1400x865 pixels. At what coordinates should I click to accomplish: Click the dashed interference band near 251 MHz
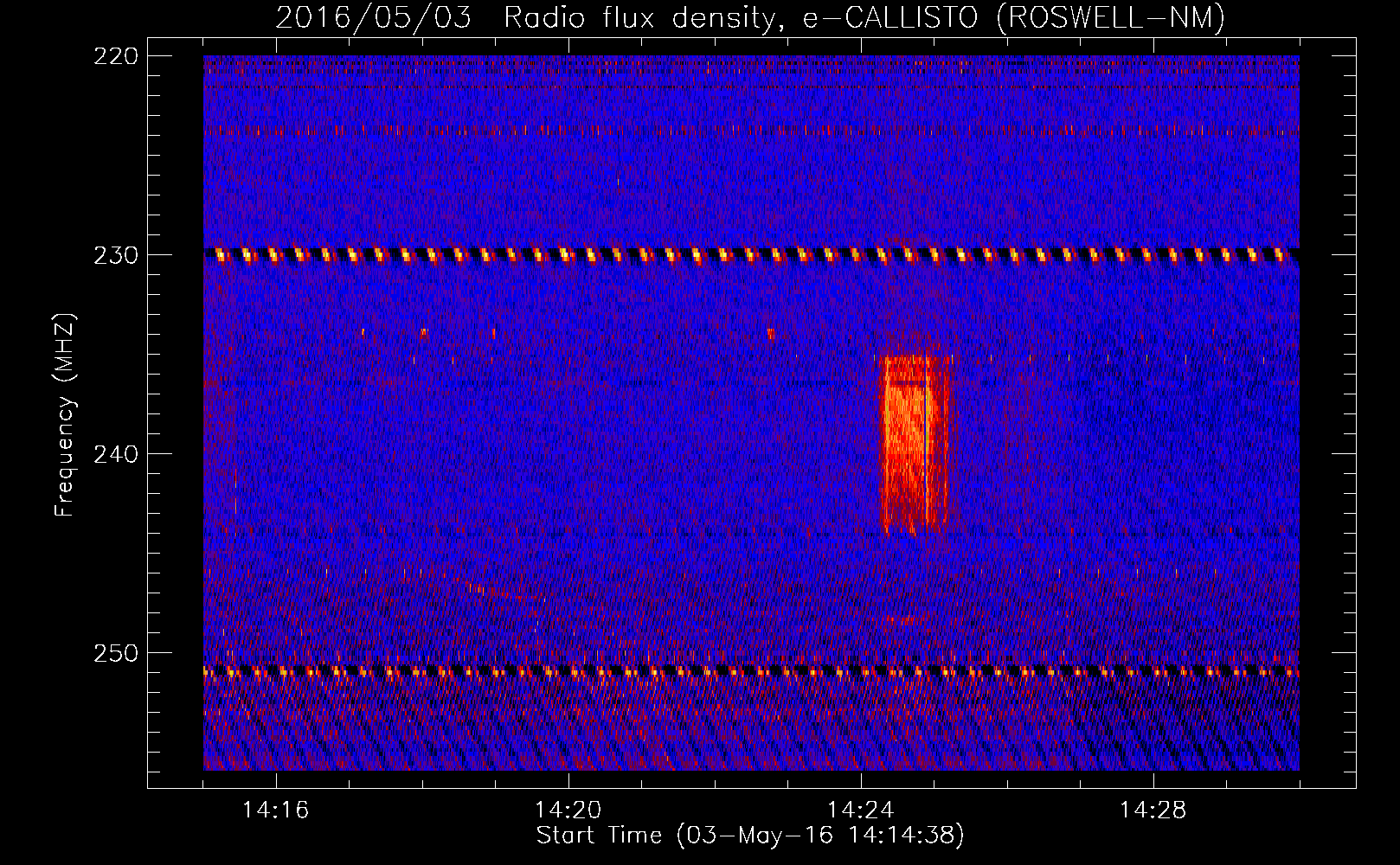751,670
